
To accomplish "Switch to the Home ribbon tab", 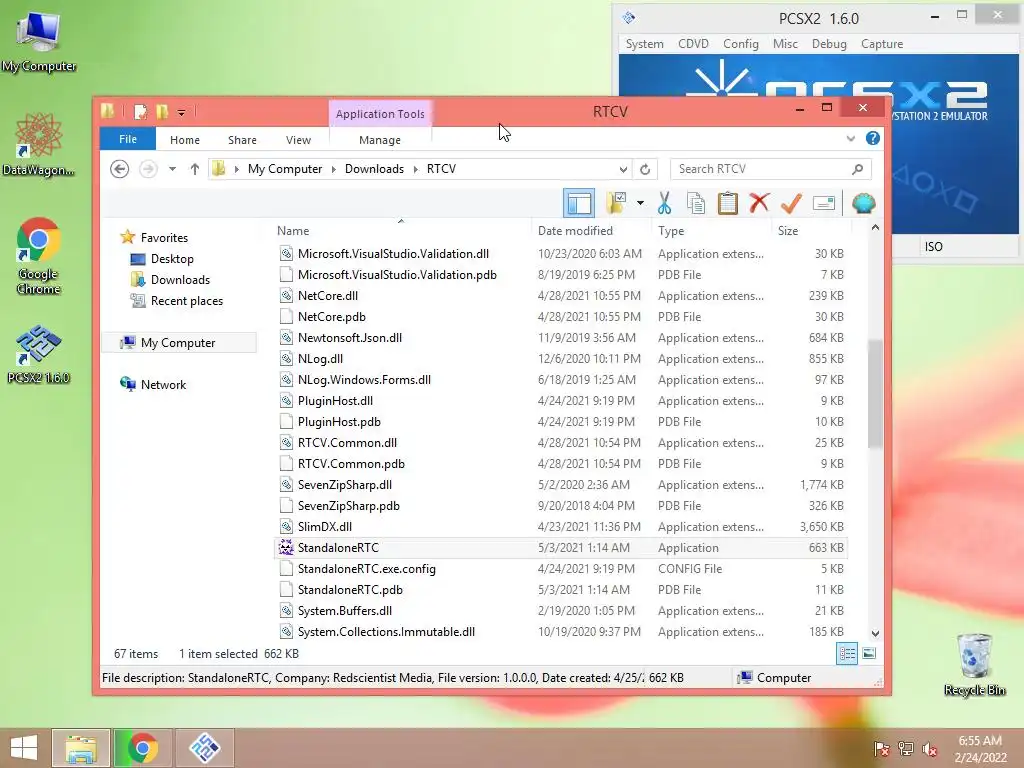I will tap(185, 140).
